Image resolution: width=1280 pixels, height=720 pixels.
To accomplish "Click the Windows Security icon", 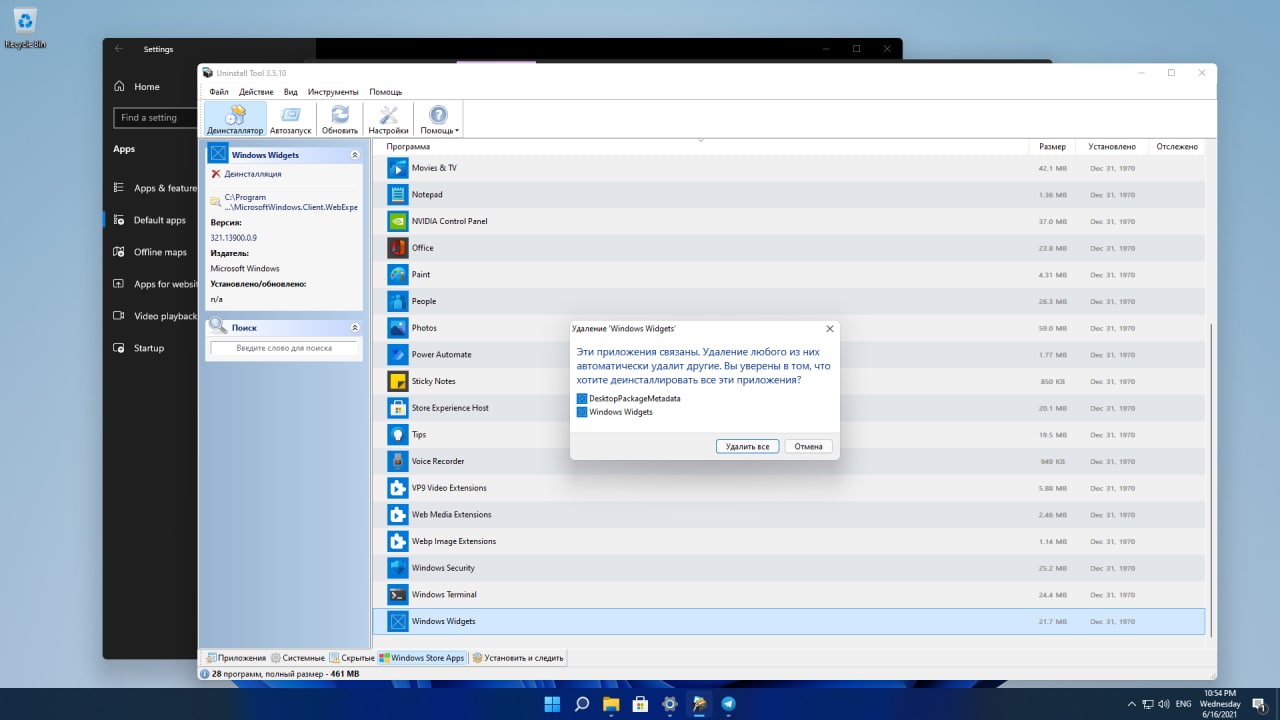I will tap(397, 568).
